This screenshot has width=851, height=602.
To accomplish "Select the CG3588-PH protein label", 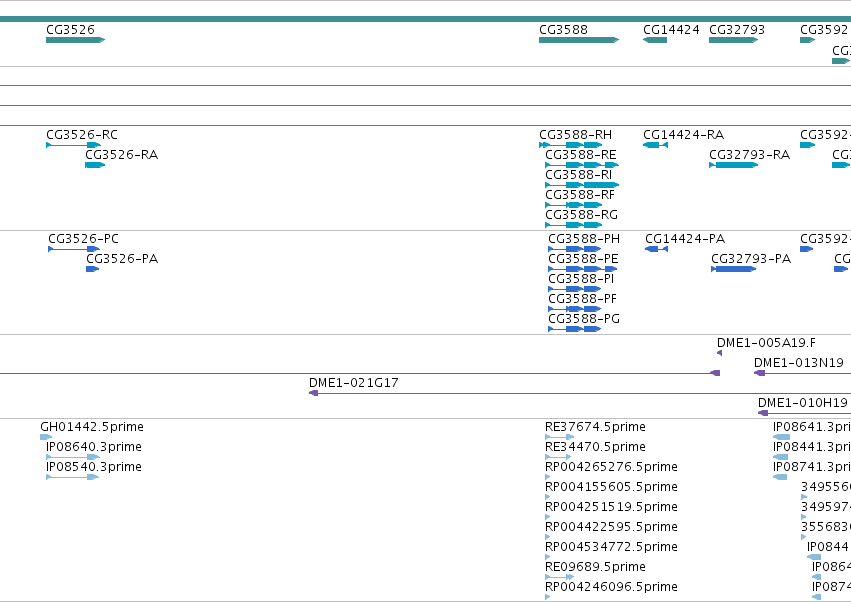I will 584,239.
